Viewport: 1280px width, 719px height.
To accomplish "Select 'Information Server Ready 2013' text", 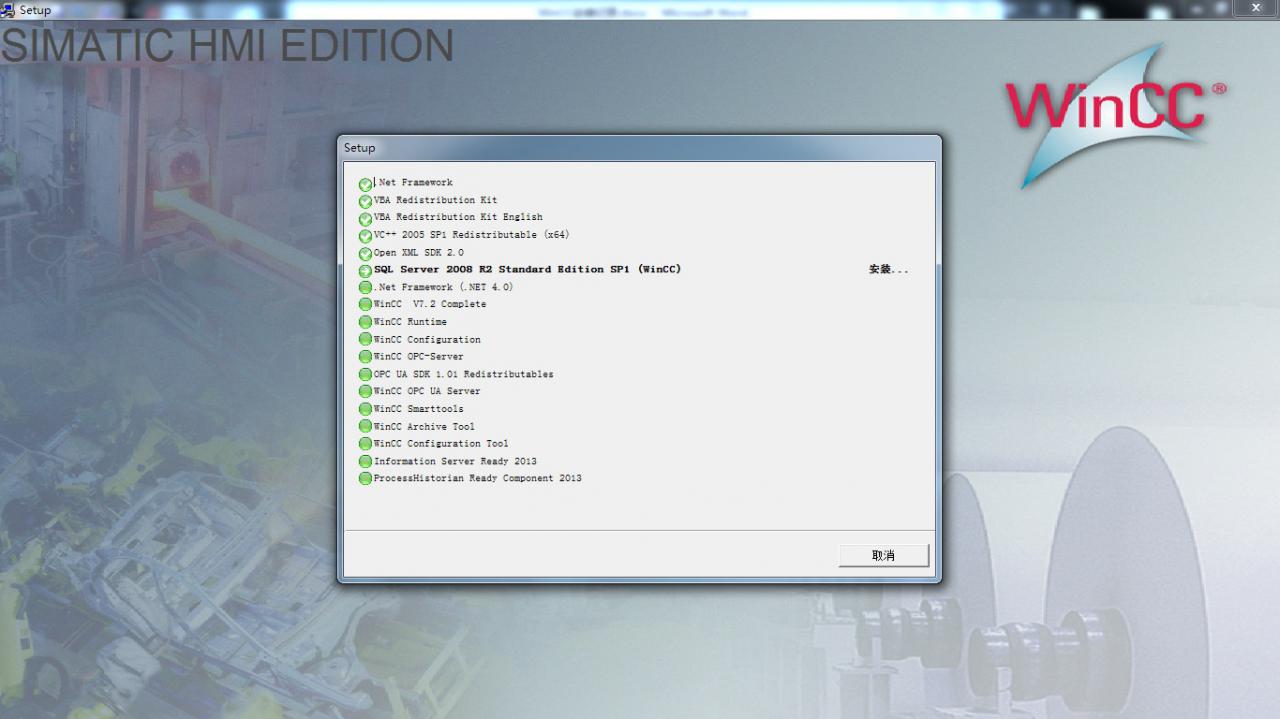I will (455, 462).
